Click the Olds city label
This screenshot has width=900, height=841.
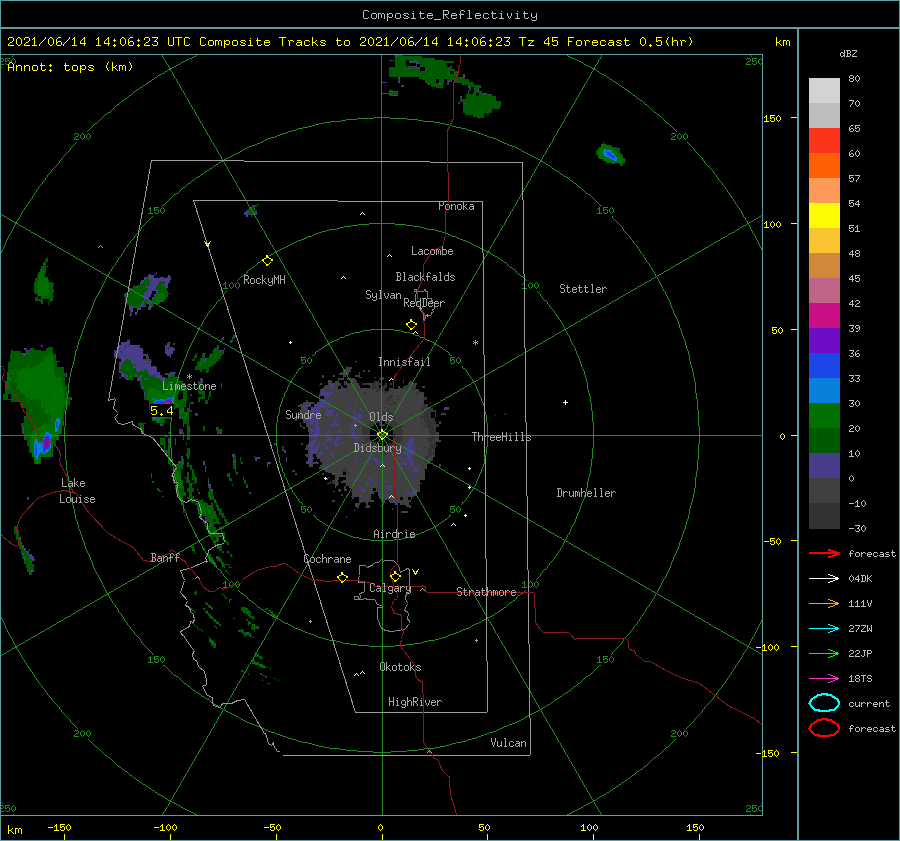coord(381,417)
